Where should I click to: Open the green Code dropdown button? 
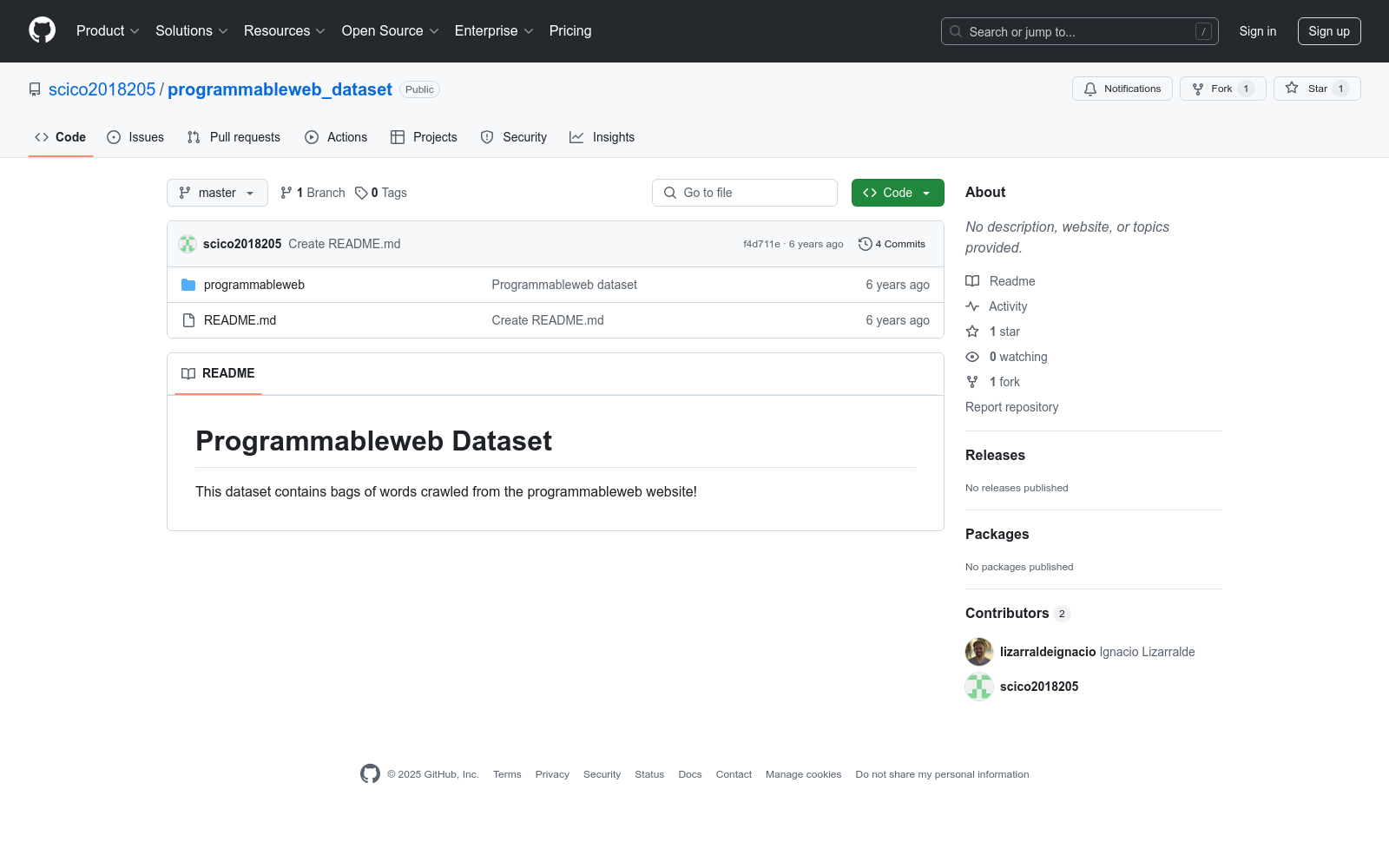tap(898, 193)
